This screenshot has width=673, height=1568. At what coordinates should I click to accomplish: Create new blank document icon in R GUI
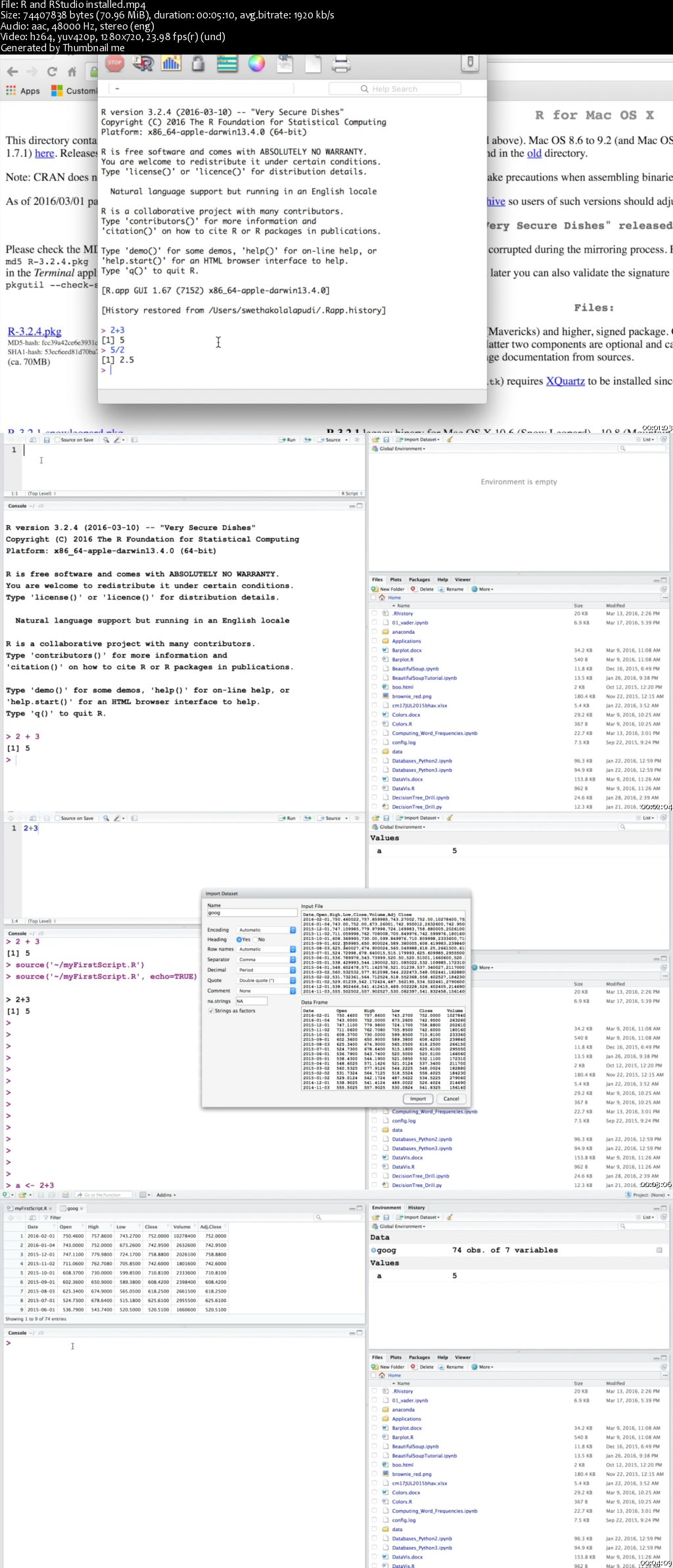[x=313, y=63]
